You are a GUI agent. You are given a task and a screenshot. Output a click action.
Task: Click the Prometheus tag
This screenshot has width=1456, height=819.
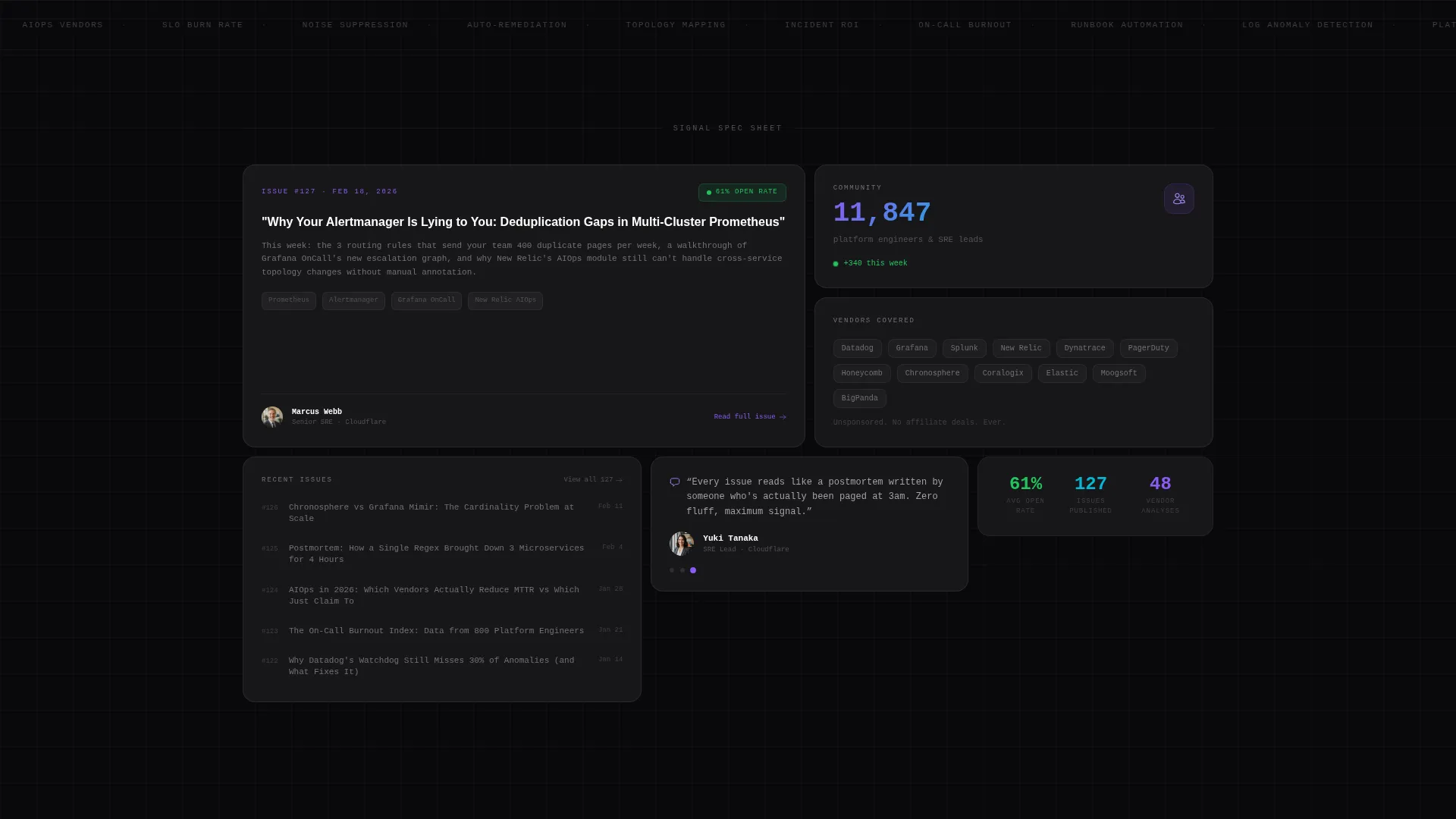coord(289,301)
